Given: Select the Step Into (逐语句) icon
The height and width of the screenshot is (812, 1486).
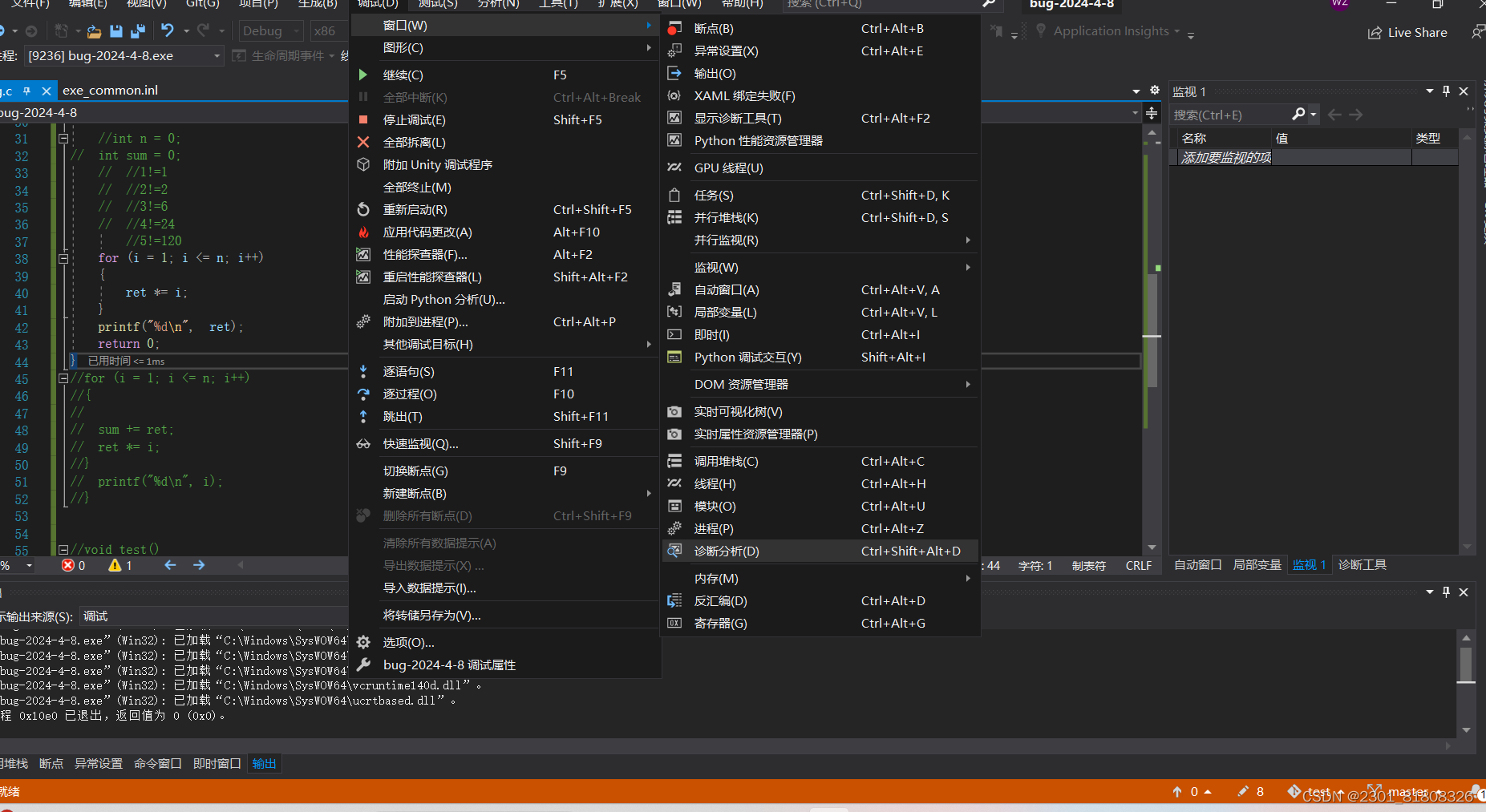Looking at the screenshot, I should 362,371.
